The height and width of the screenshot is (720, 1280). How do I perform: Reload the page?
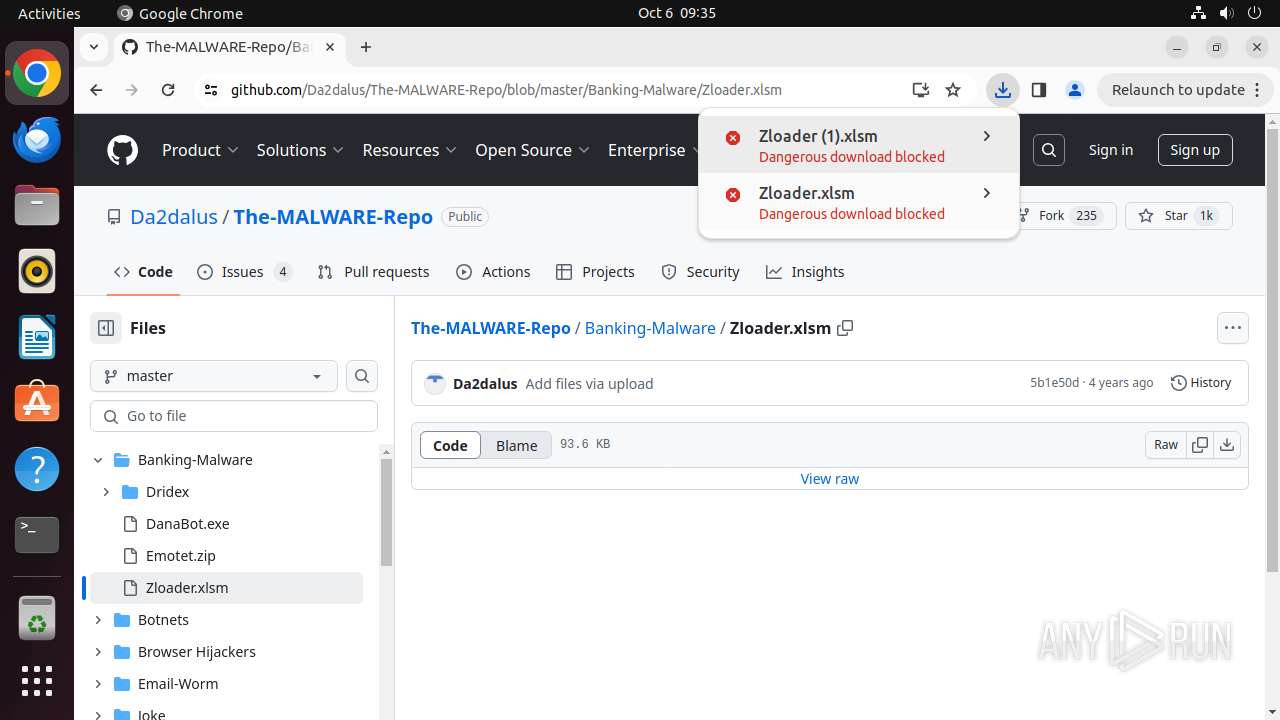click(x=168, y=90)
